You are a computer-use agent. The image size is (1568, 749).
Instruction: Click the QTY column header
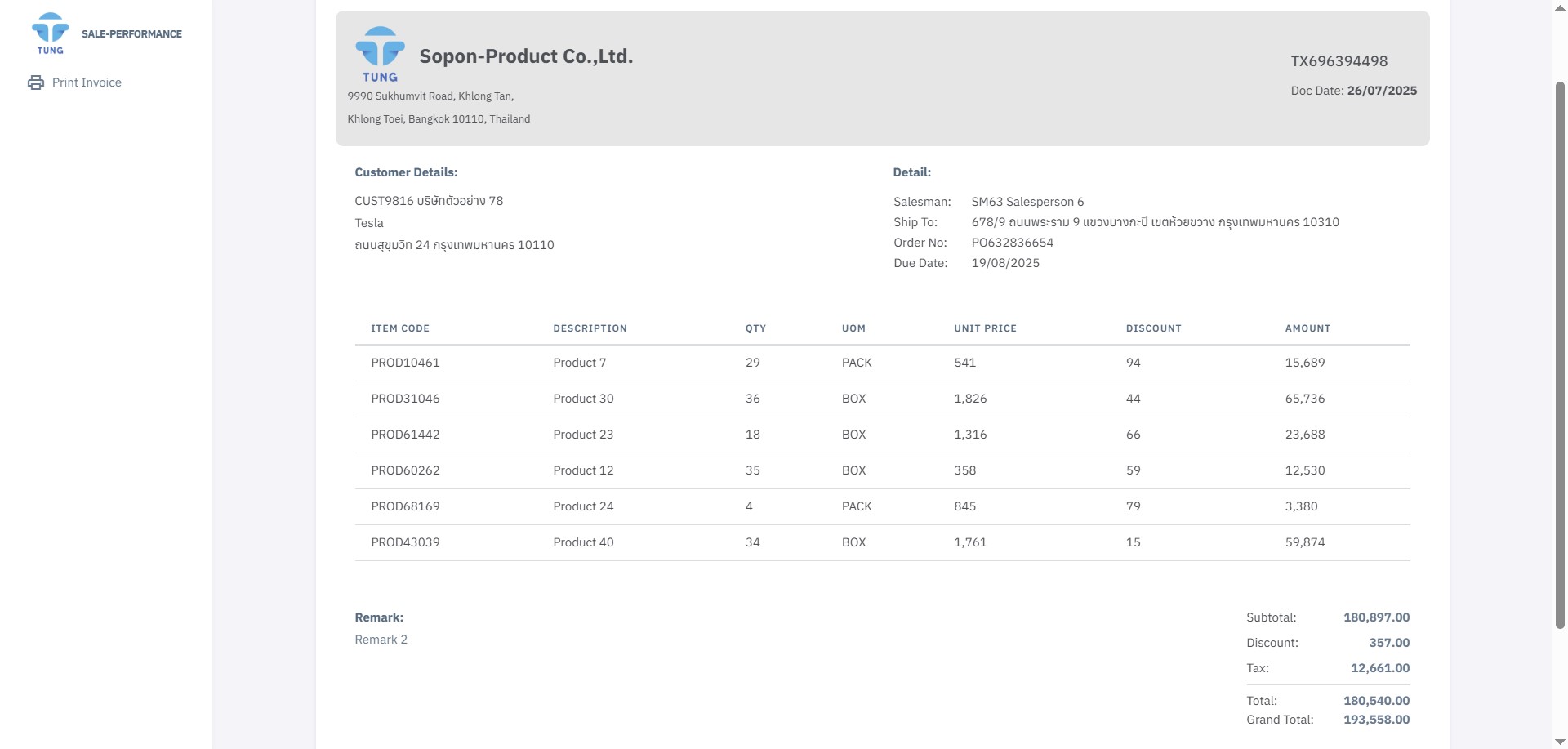click(755, 328)
